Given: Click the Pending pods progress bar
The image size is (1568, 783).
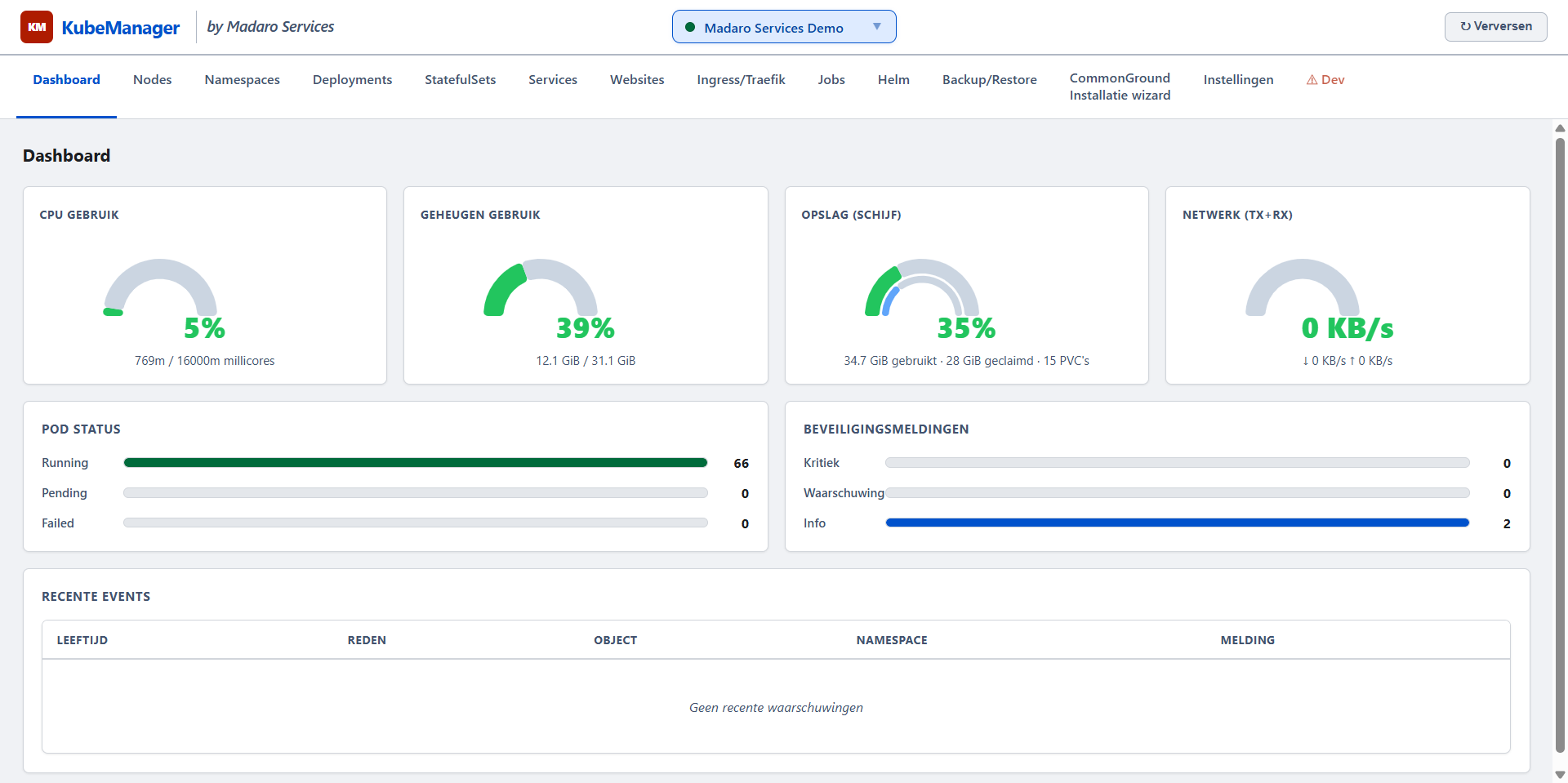Looking at the screenshot, I should tap(416, 493).
